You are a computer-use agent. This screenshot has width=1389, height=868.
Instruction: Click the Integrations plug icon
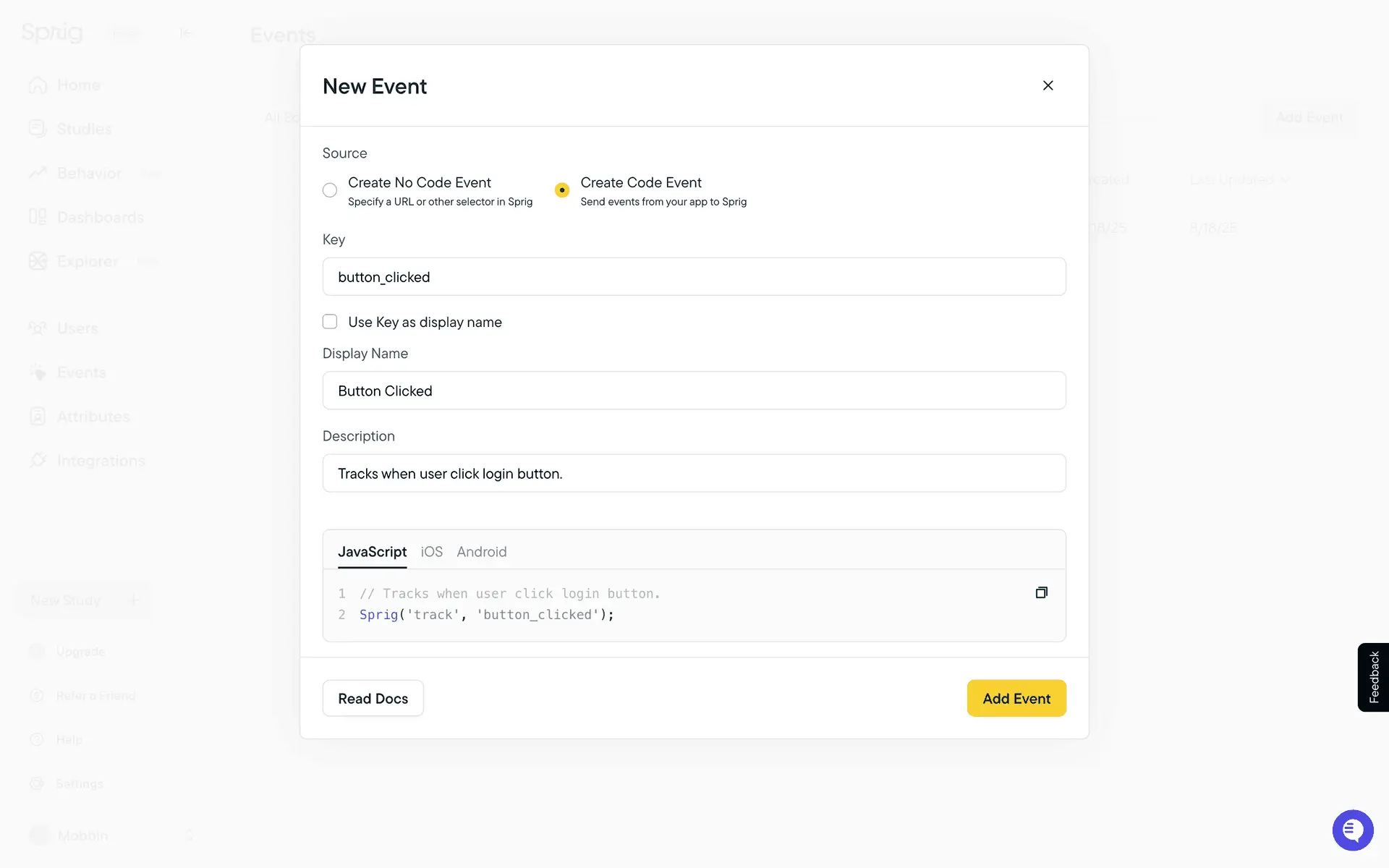click(x=38, y=460)
